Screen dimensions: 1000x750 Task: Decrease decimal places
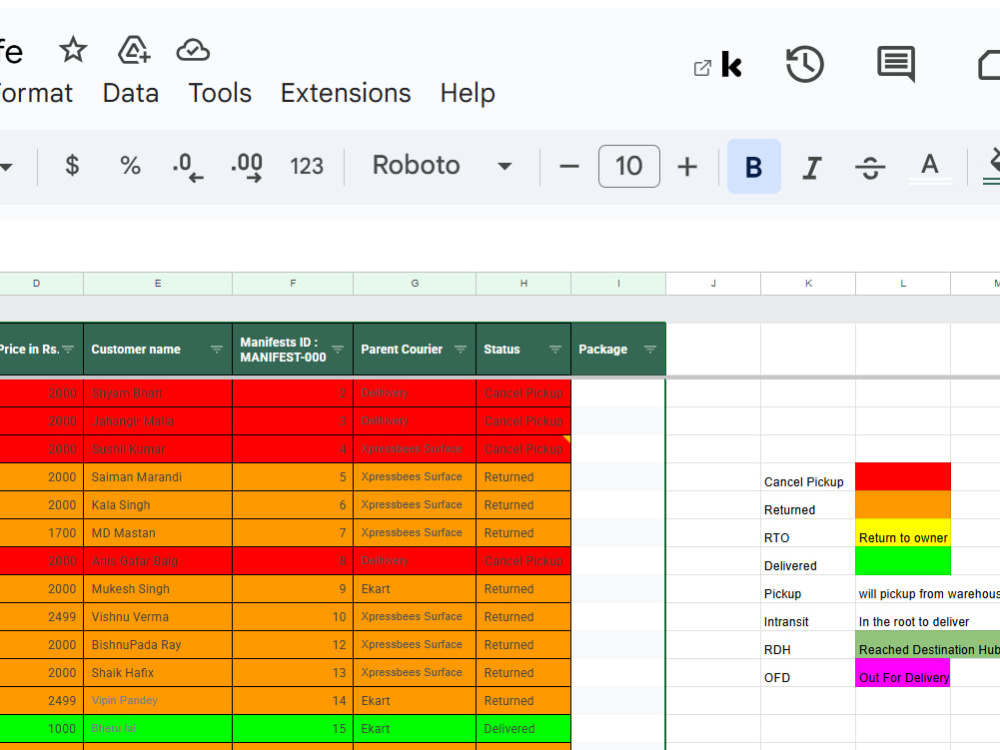[188, 166]
